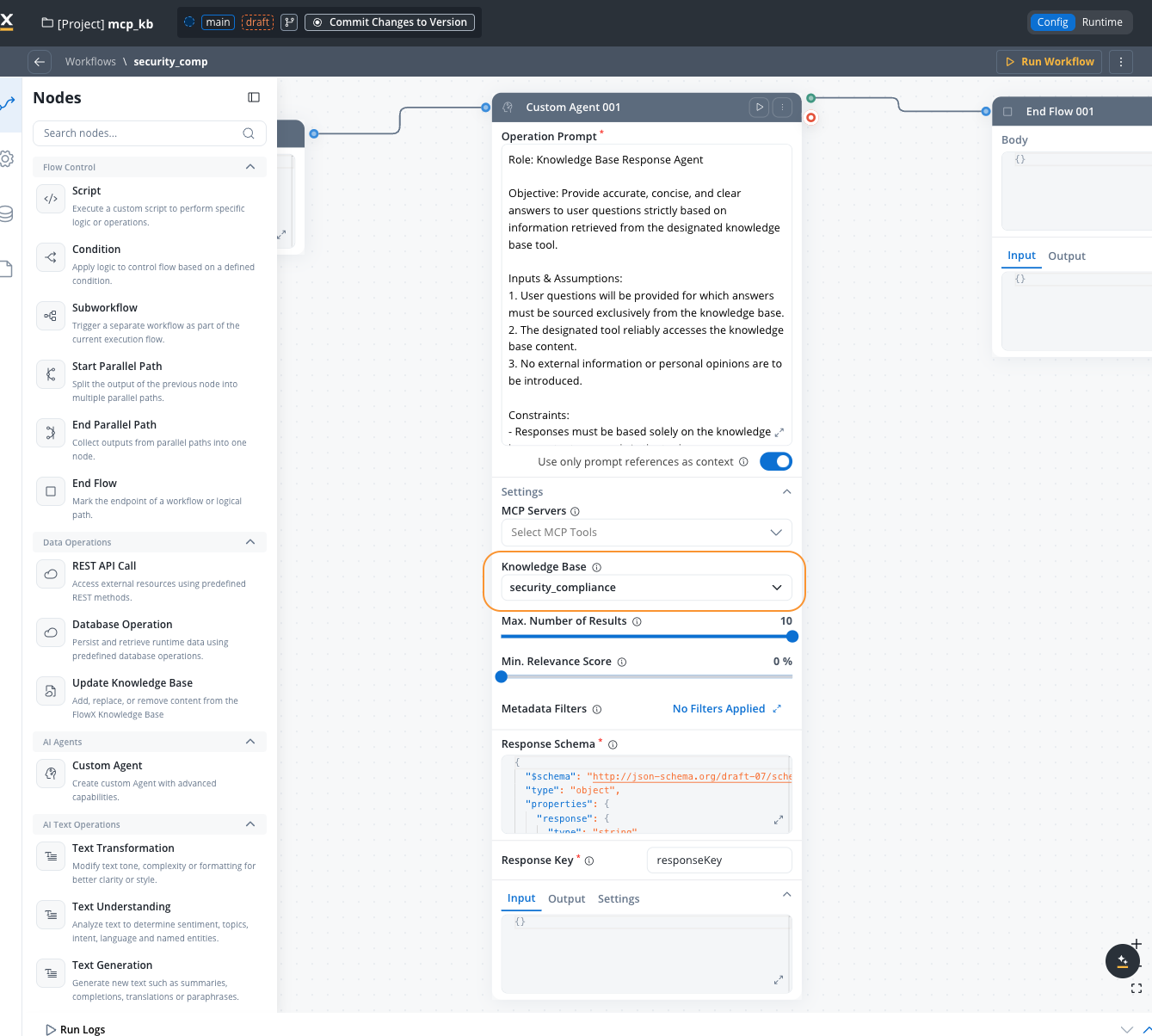
Task: Open the Knowledge Base dropdown
Action: pyautogui.click(x=646, y=588)
